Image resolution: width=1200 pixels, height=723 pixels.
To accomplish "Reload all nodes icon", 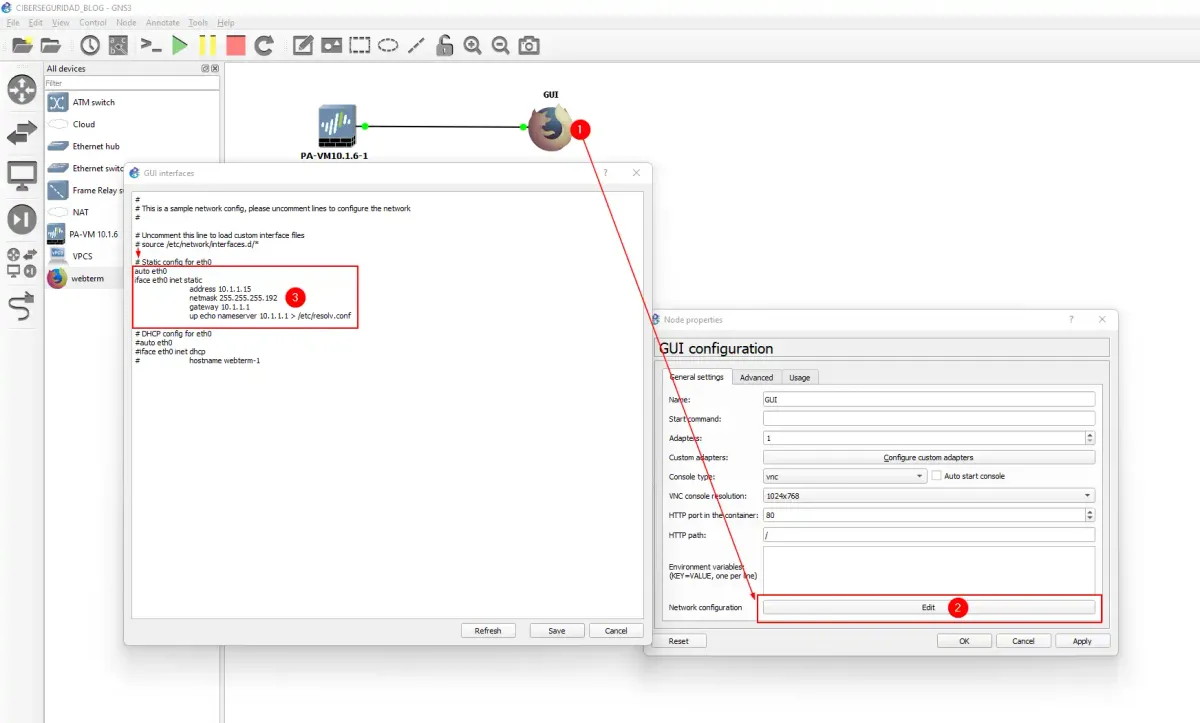I will point(264,45).
